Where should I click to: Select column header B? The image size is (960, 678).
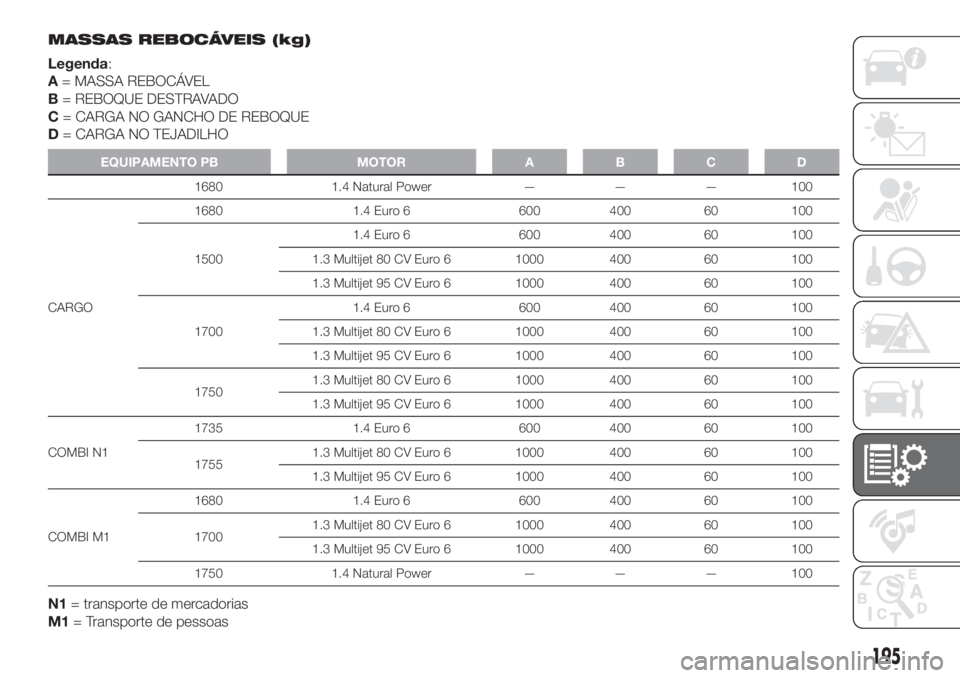point(620,162)
